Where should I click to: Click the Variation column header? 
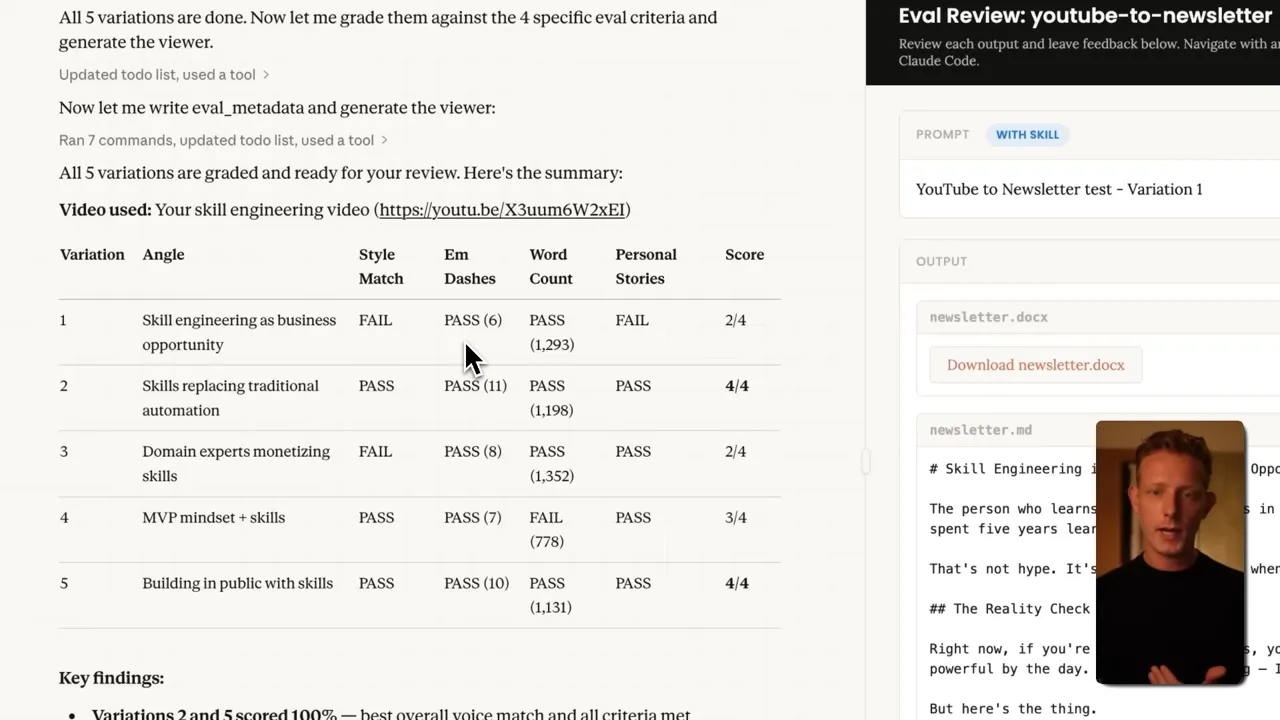tap(92, 255)
